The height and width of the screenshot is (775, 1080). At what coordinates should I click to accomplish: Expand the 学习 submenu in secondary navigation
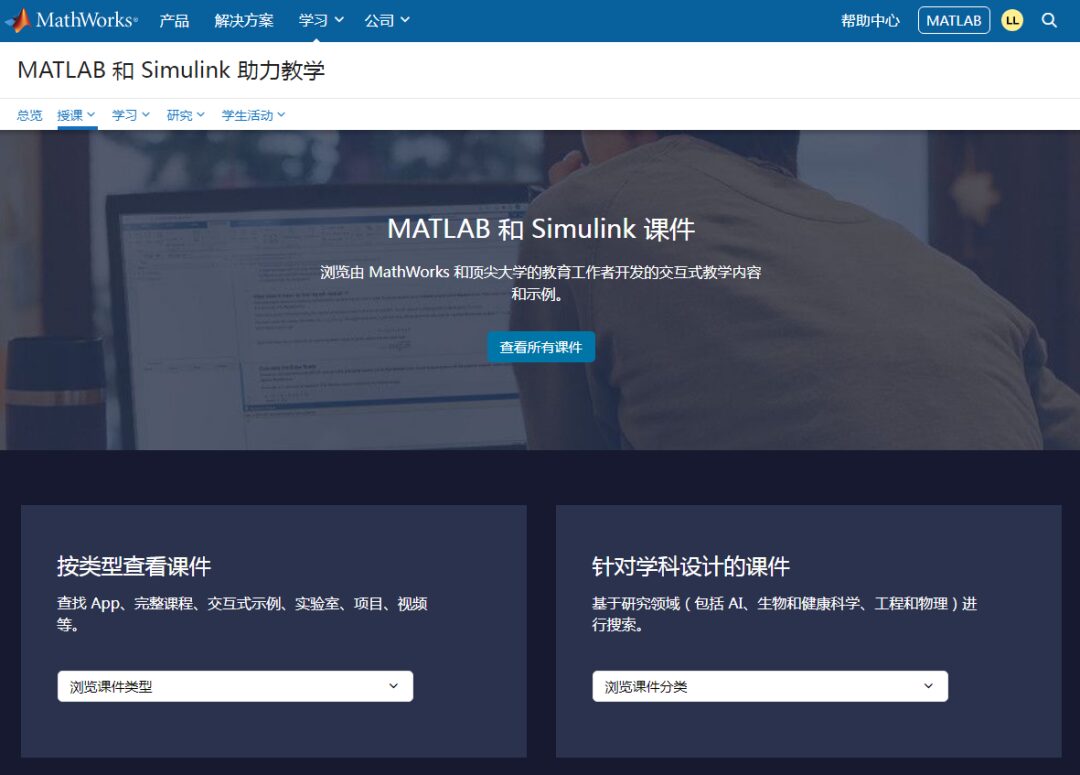[x=131, y=115]
